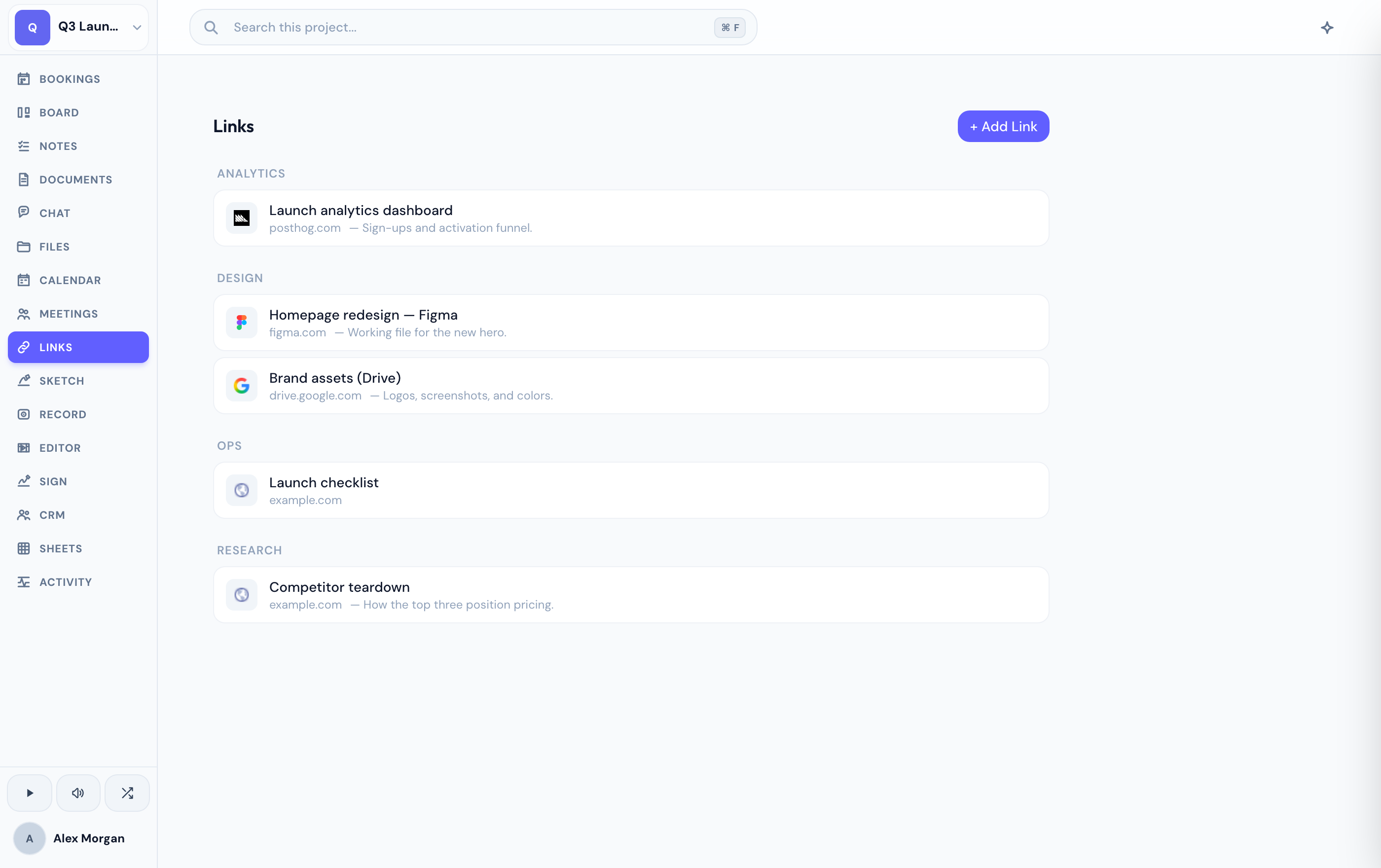Click globe icon beside Competitor teardown
This screenshot has height=868, width=1381.
pyautogui.click(x=242, y=595)
